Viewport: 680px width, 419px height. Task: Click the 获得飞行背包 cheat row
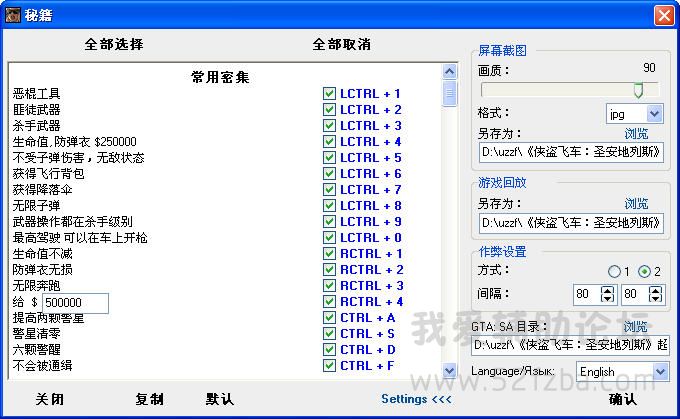click(x=48, y=173)
